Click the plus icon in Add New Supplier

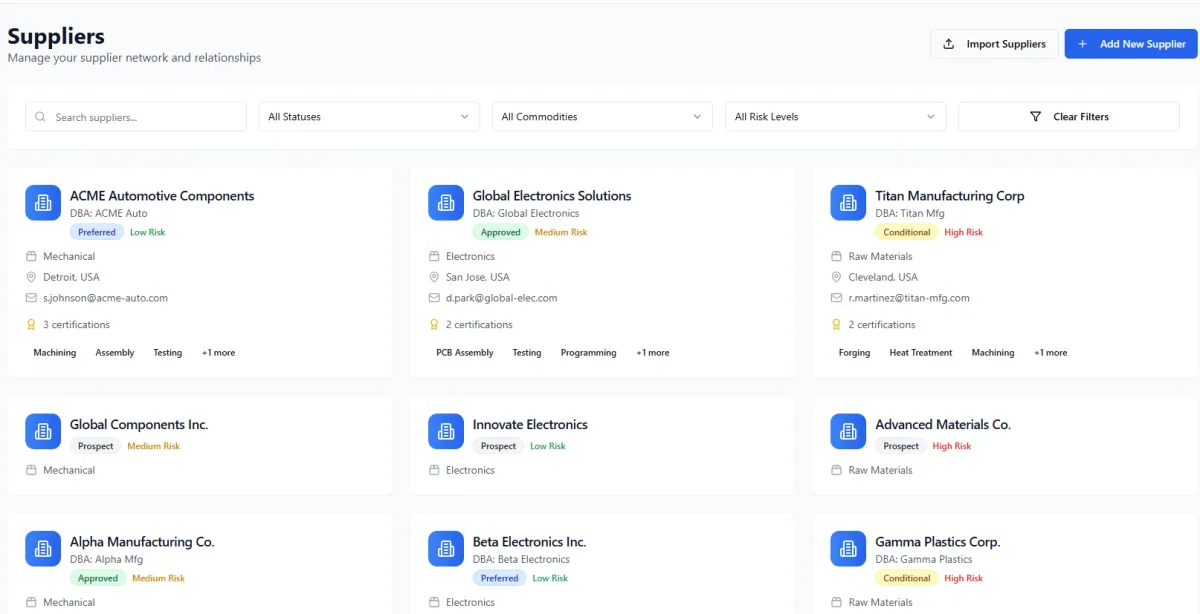tap(1083, 44)
